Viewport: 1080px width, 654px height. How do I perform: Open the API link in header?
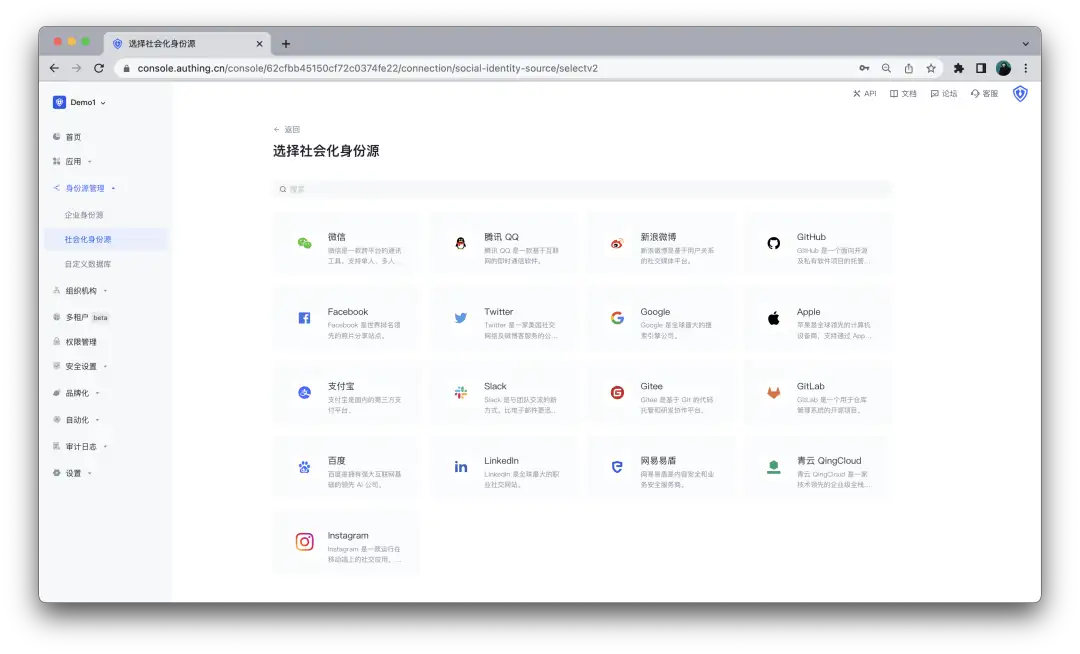click(x=864, y=94)
